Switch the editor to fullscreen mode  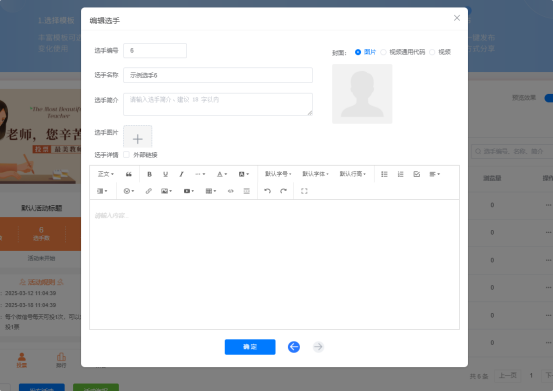point(304,191)
